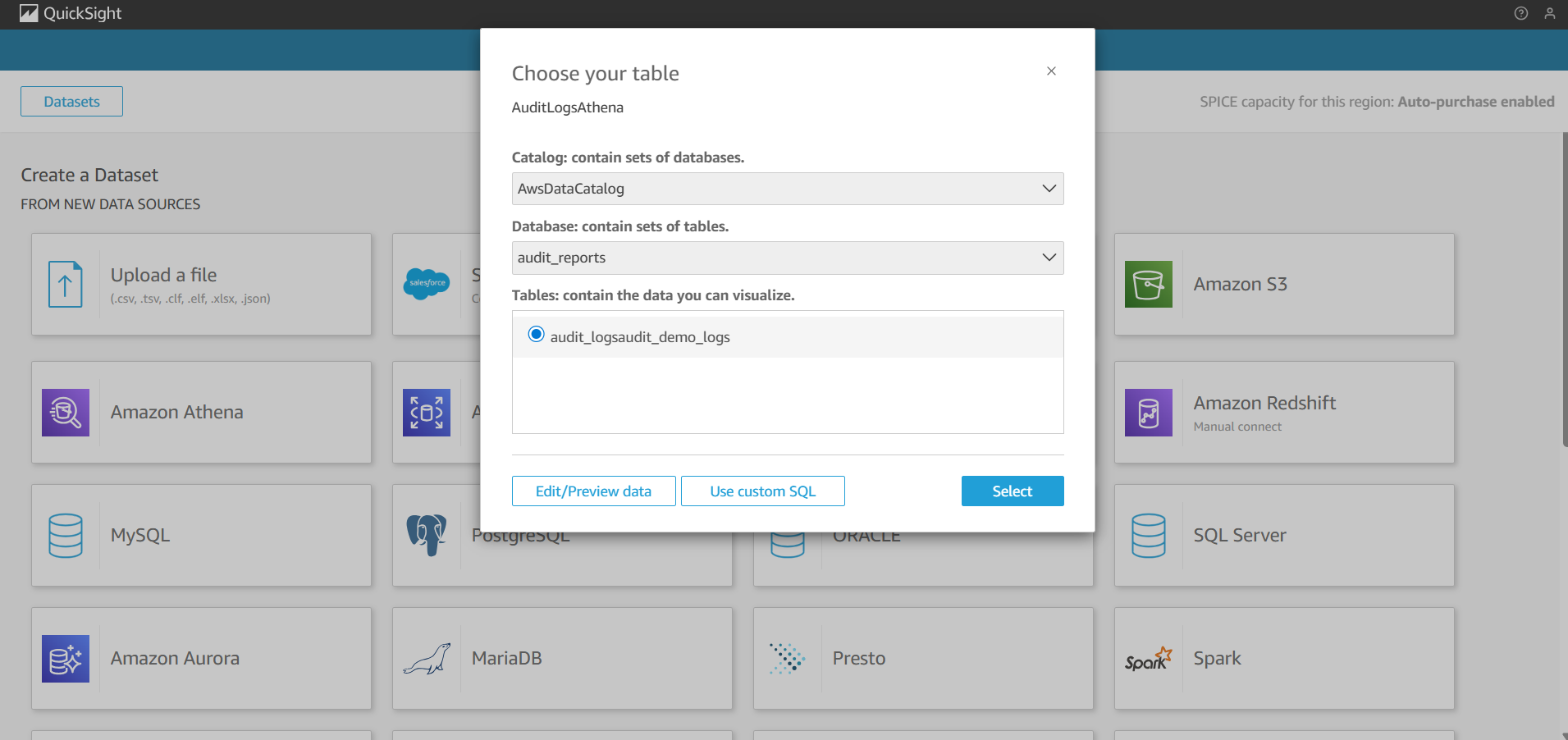The height and width of the screenshot is (740, 1568).
Task: Click the Use custom SQL button
Action: click(x=763, y=491)
